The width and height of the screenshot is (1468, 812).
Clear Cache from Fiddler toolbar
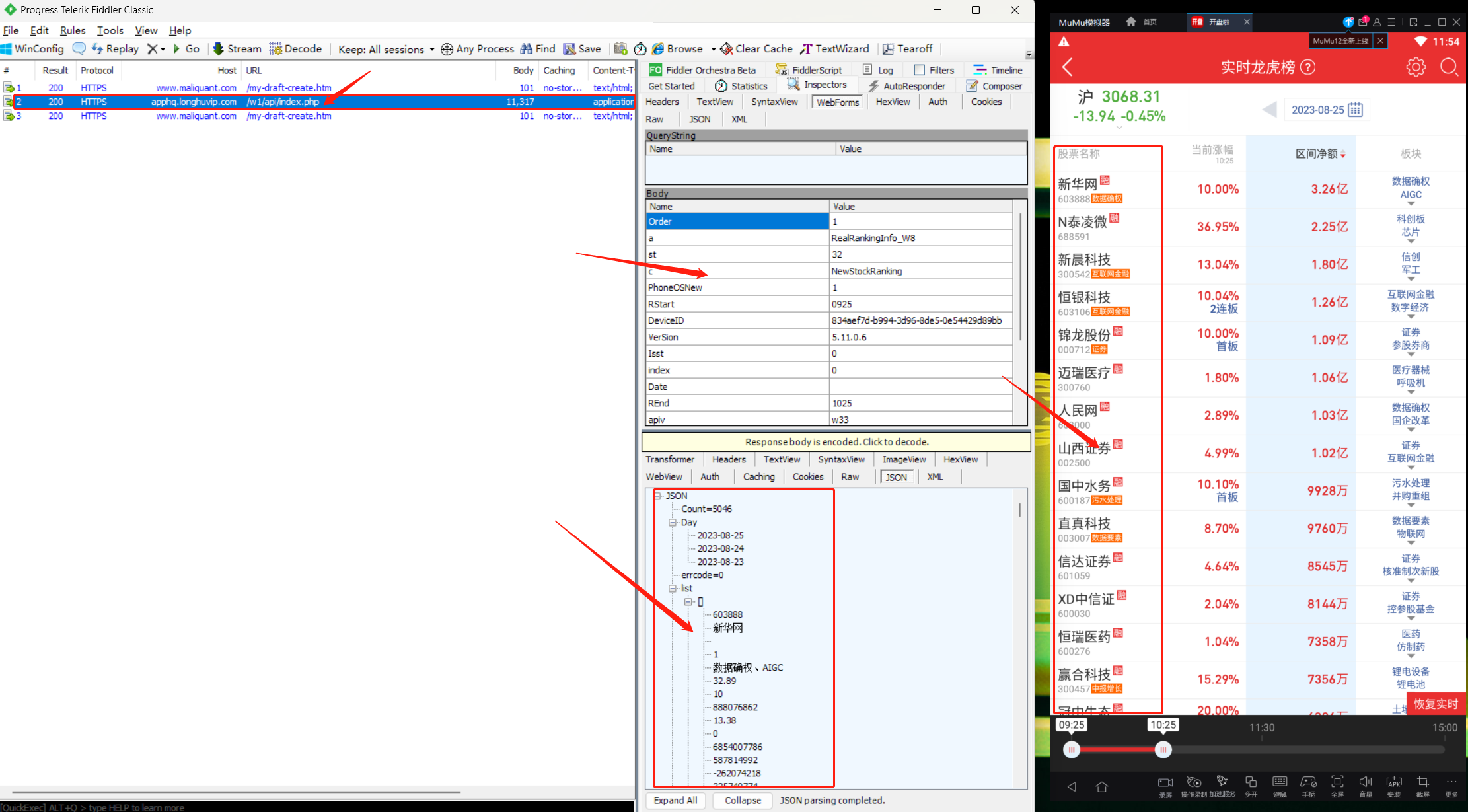click(756, 49)
